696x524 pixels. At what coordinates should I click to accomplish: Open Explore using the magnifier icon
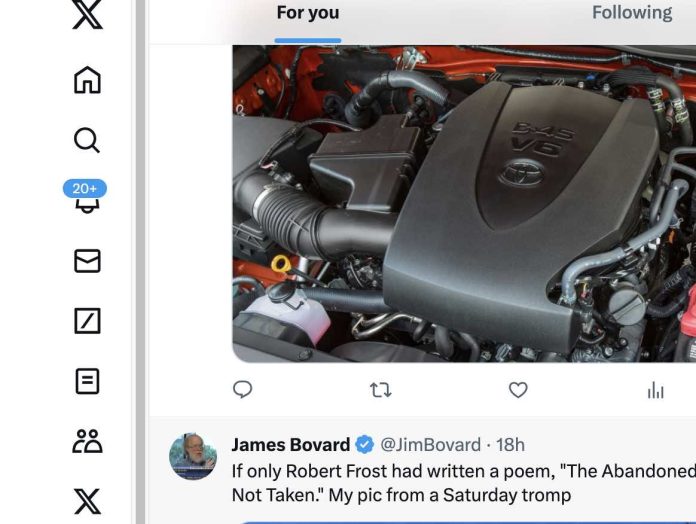(87, 140)
